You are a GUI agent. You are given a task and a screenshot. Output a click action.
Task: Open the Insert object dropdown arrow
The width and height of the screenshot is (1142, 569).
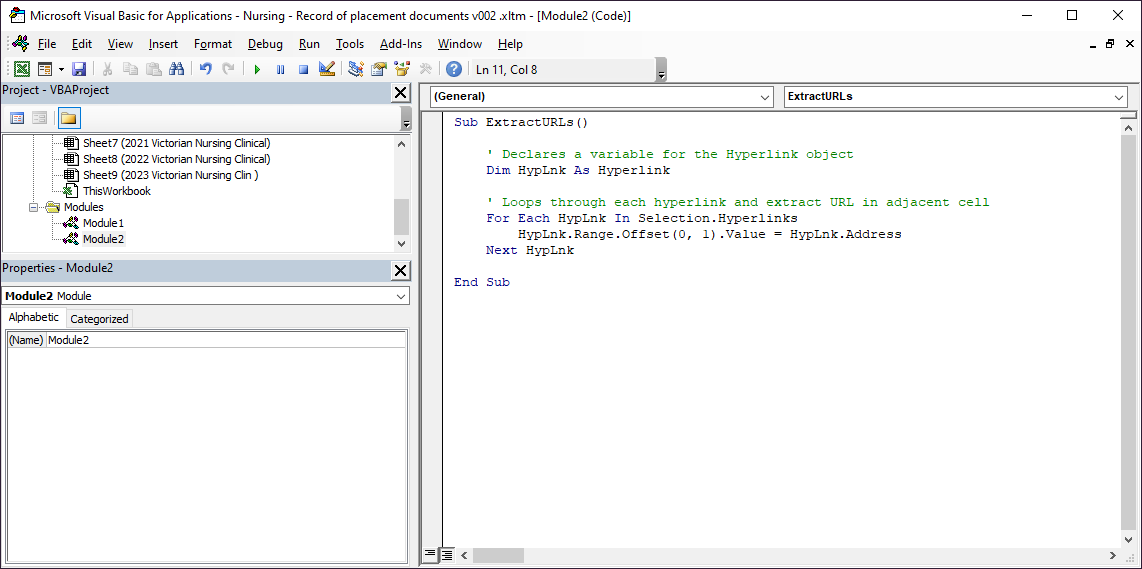[x=61, y=69]
